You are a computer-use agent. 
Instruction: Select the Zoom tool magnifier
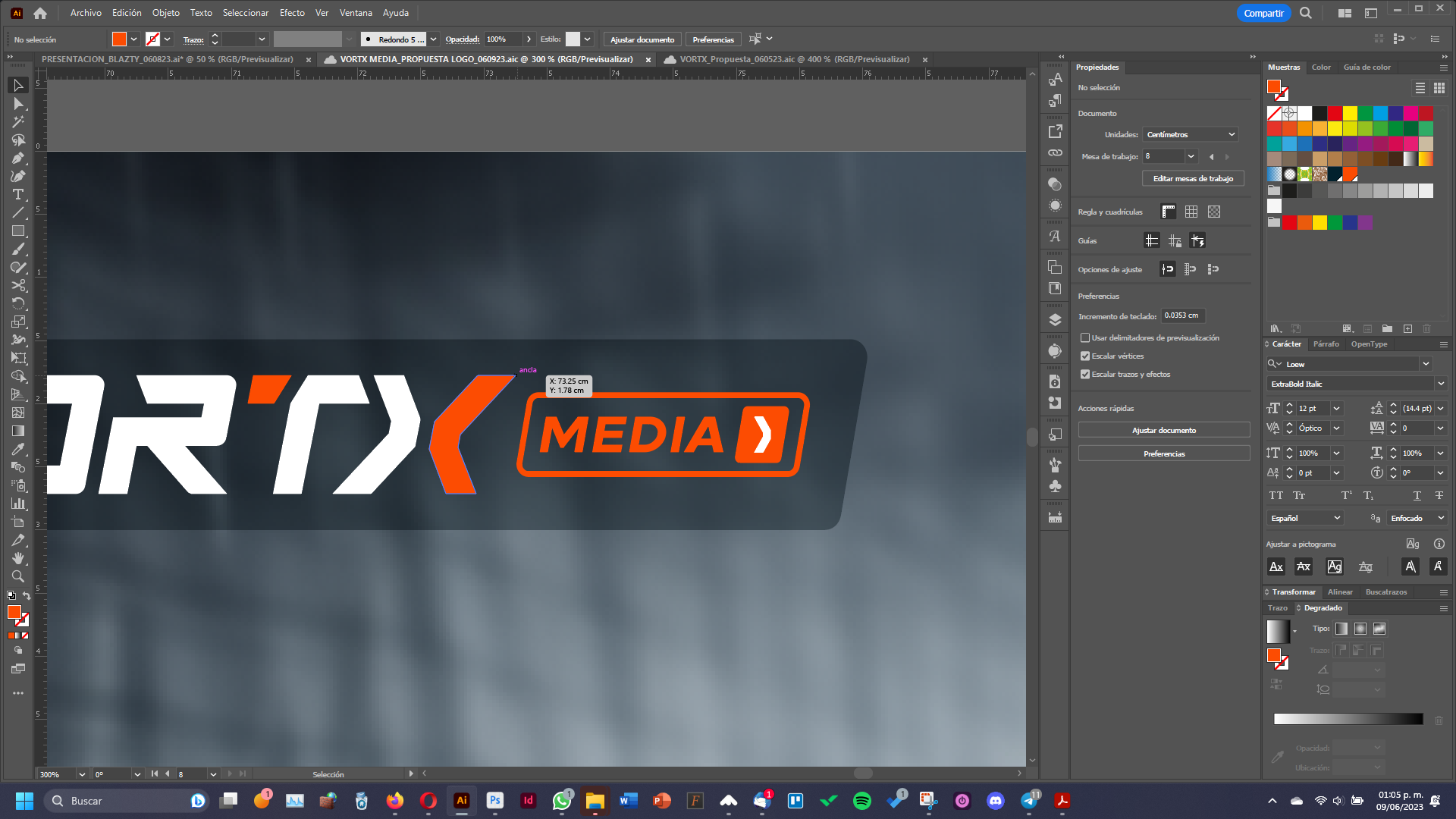(18, 576)
